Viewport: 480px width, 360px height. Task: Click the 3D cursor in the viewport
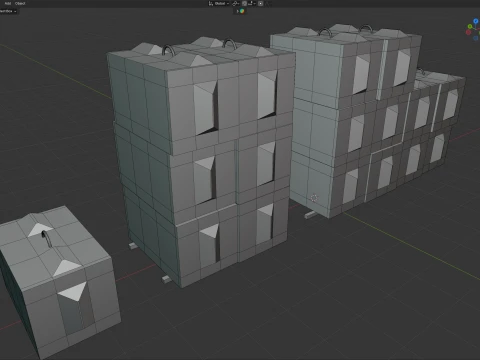[314, 198]
